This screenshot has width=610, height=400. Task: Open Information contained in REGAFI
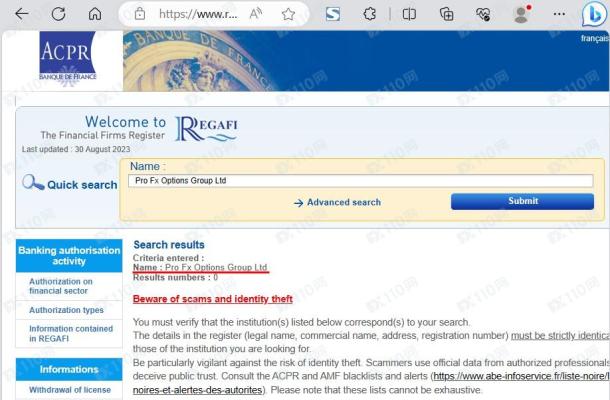click(x=71, y=333)
